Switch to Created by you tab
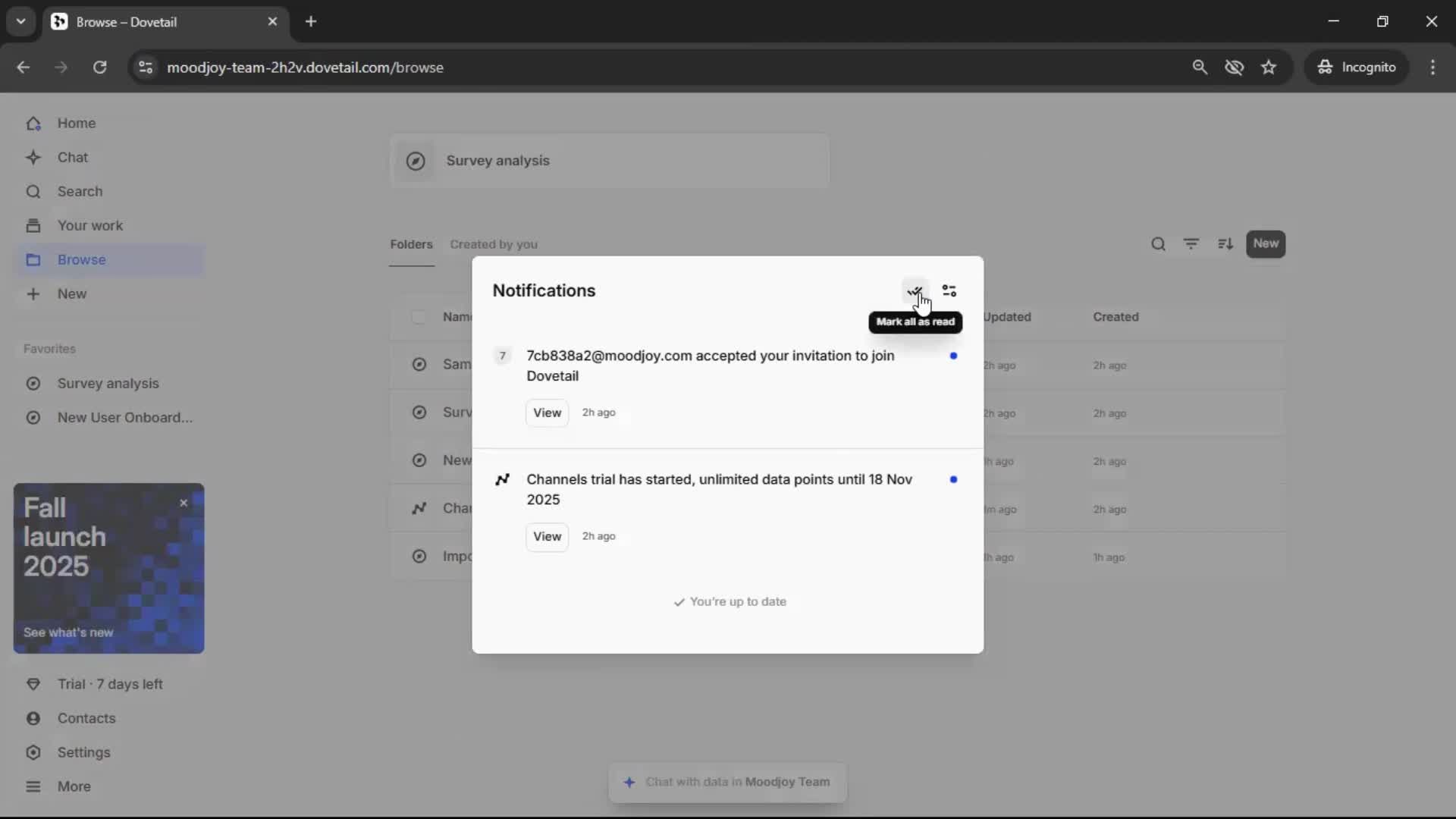Screen dimensions: 1456x819 tap(493, 244)
